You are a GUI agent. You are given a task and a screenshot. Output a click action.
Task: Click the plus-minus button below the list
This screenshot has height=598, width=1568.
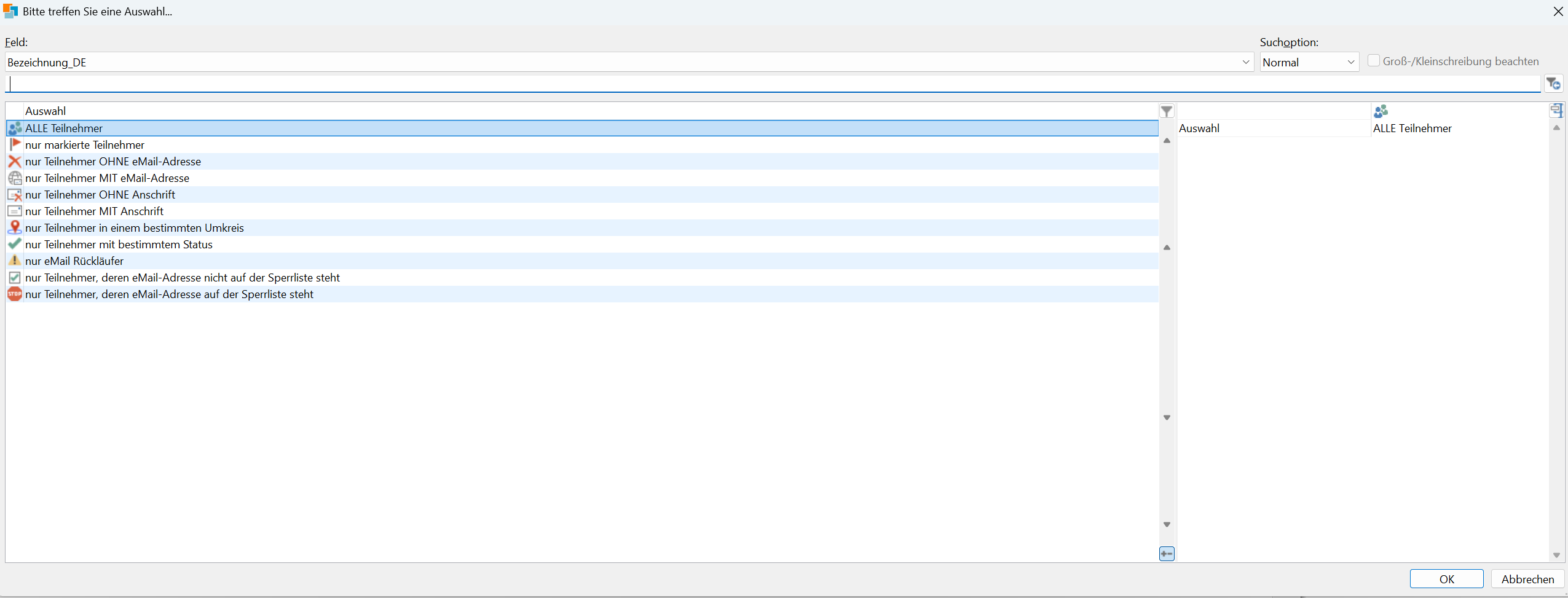(x=1166, y=554)
